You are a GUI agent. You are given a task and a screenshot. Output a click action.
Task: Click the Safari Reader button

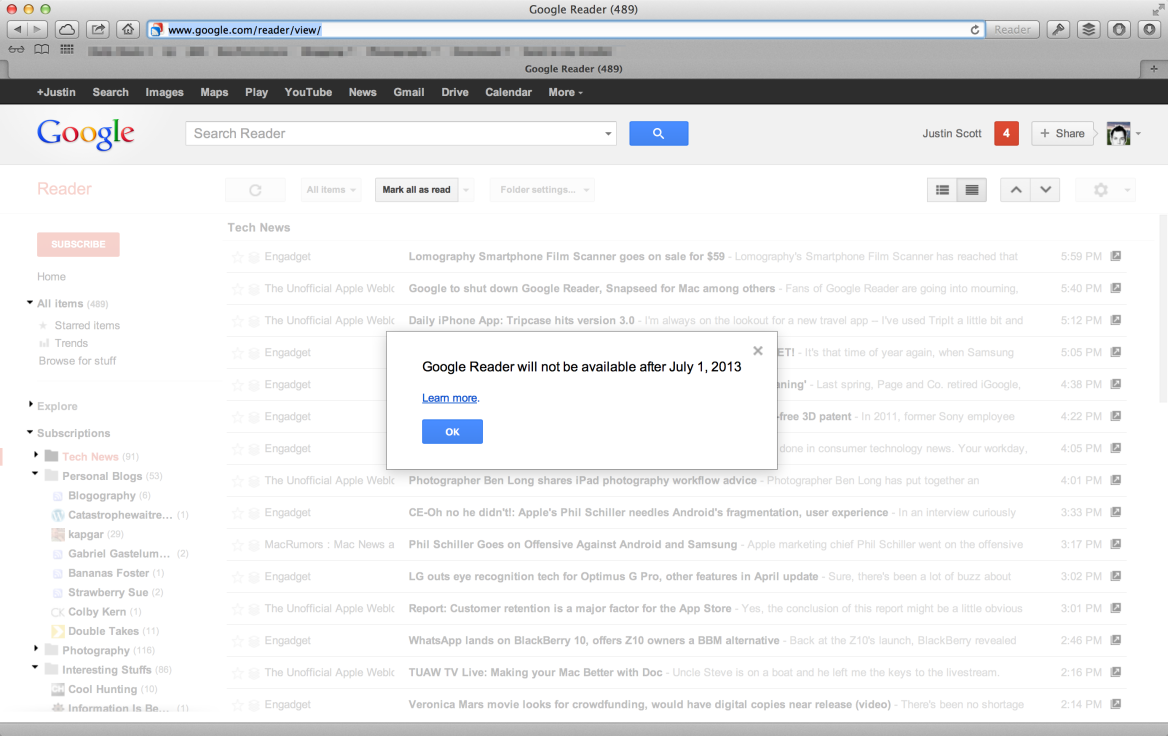coord(1012,30)
